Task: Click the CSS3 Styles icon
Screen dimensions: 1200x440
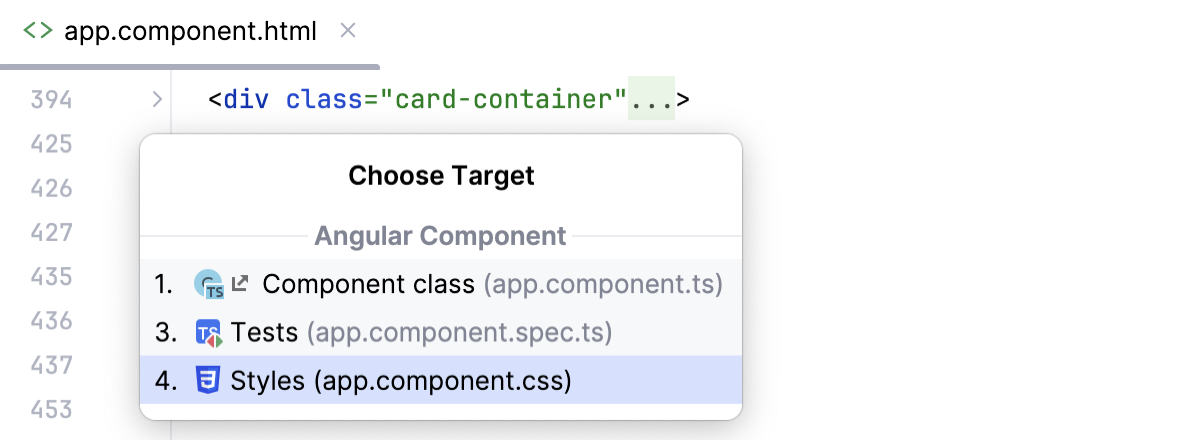Action: [208, 380]
